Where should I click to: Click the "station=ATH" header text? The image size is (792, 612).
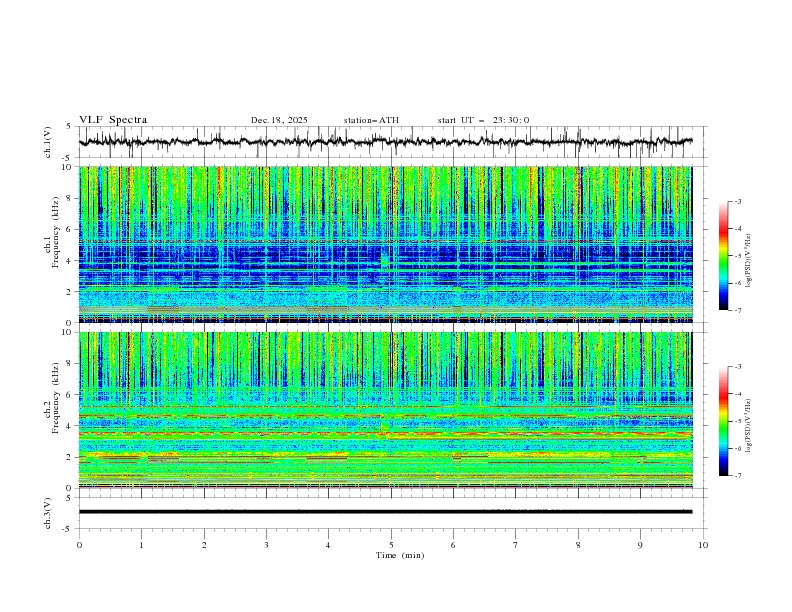click(x=371, y=120)
